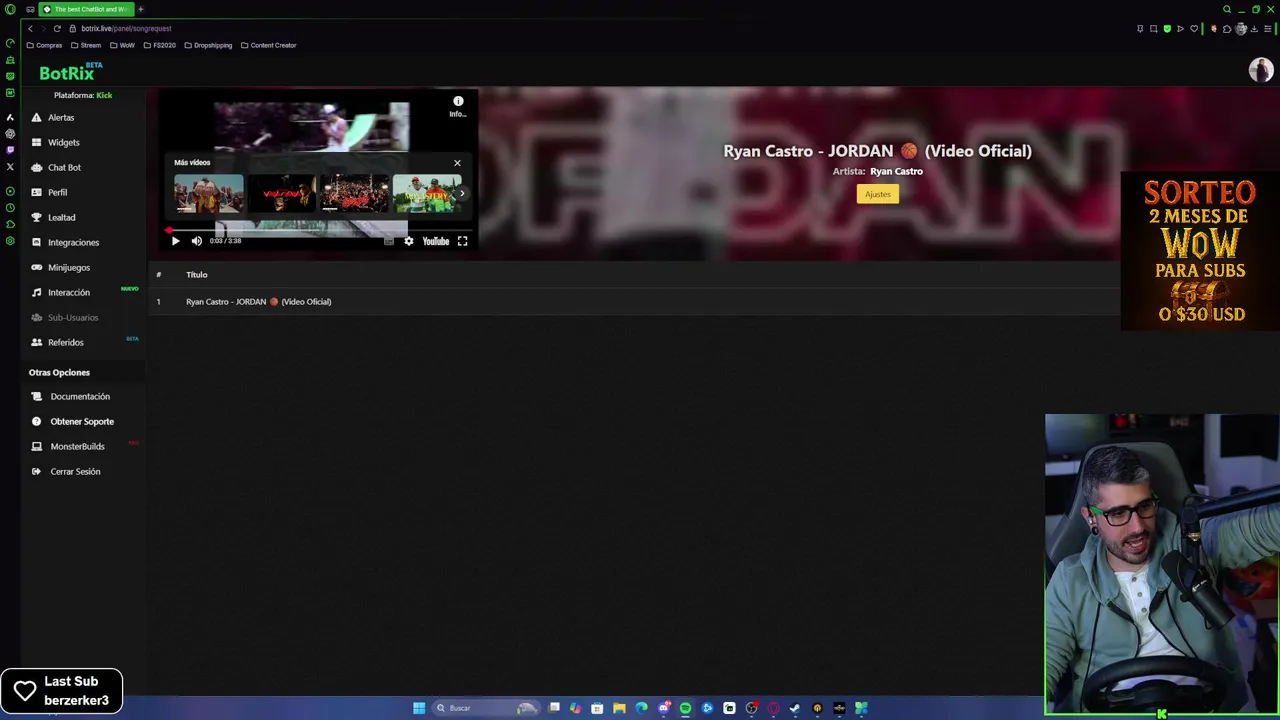Open the Dropshipping bookmark folder
This screenshot has height=720, width=1280.
click(208, 45)
